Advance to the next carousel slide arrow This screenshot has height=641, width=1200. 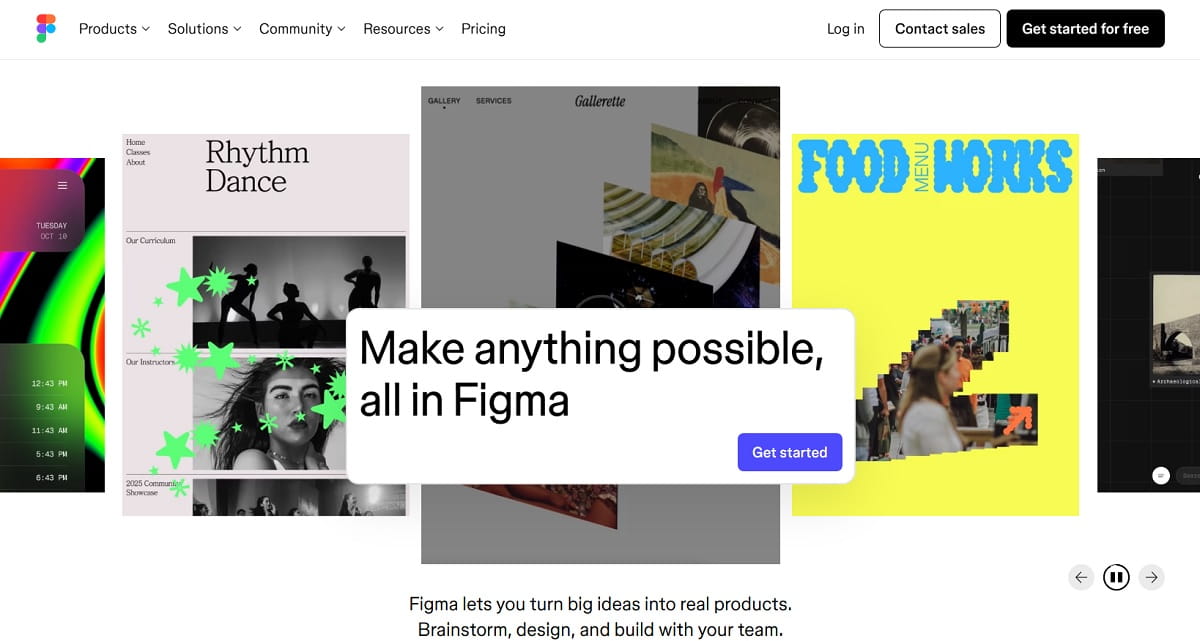pyautogui.click(x=1152, y=577)
